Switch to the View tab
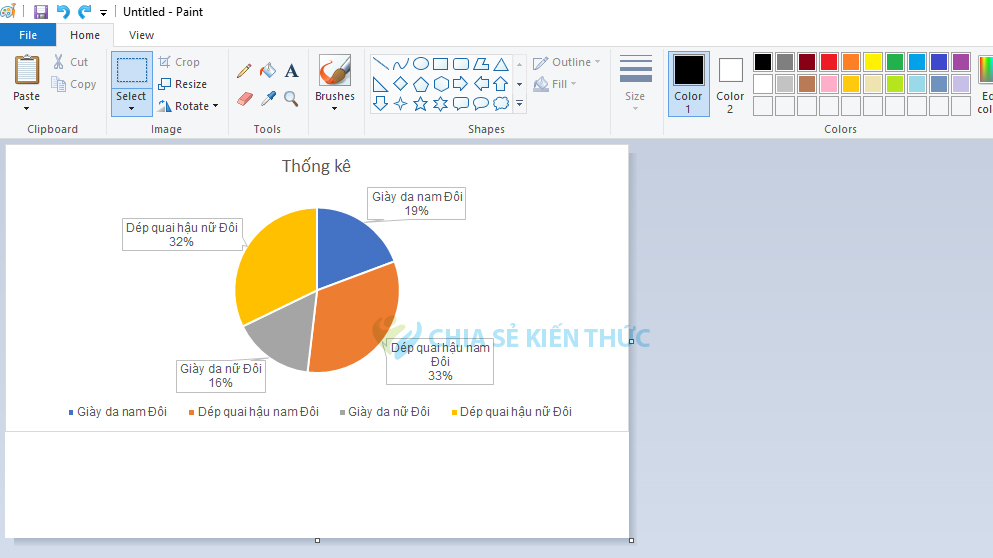 coord(141,35)
